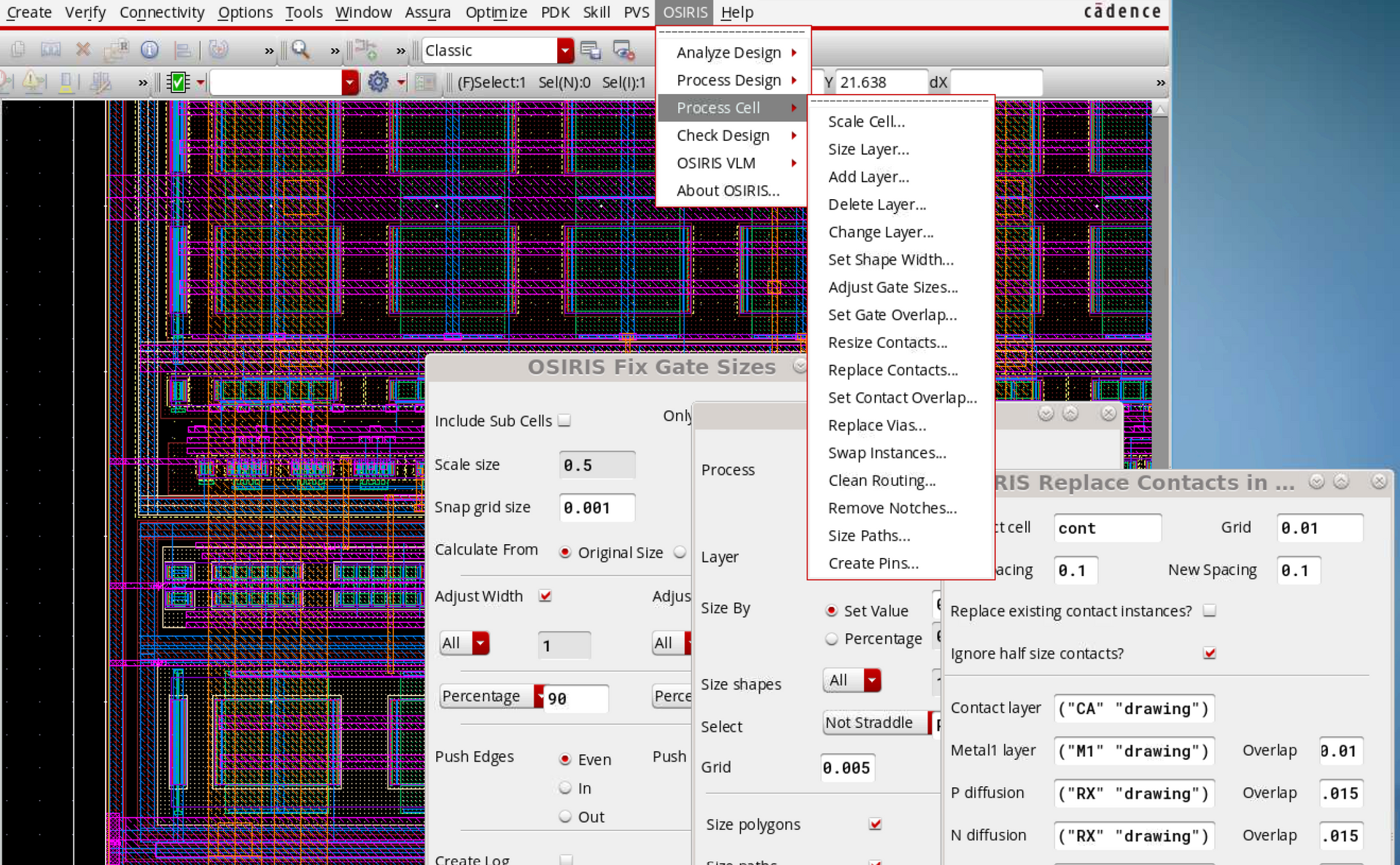Click the greyed checklist form icon
This screenshot has width=1400, height=865.
pos(425,82)
